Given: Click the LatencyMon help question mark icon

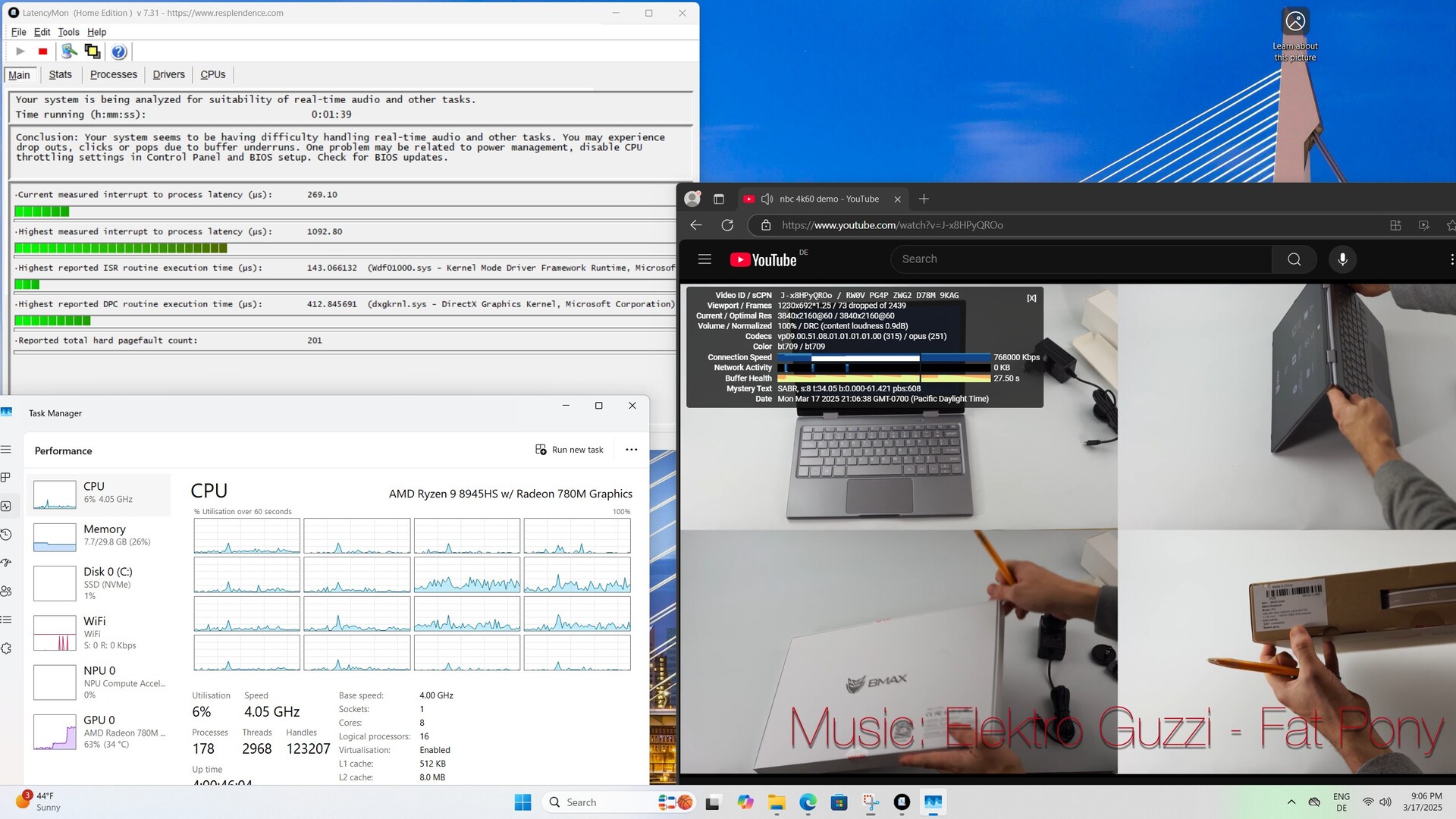Looking at the screenshot, I should [119, 52].
